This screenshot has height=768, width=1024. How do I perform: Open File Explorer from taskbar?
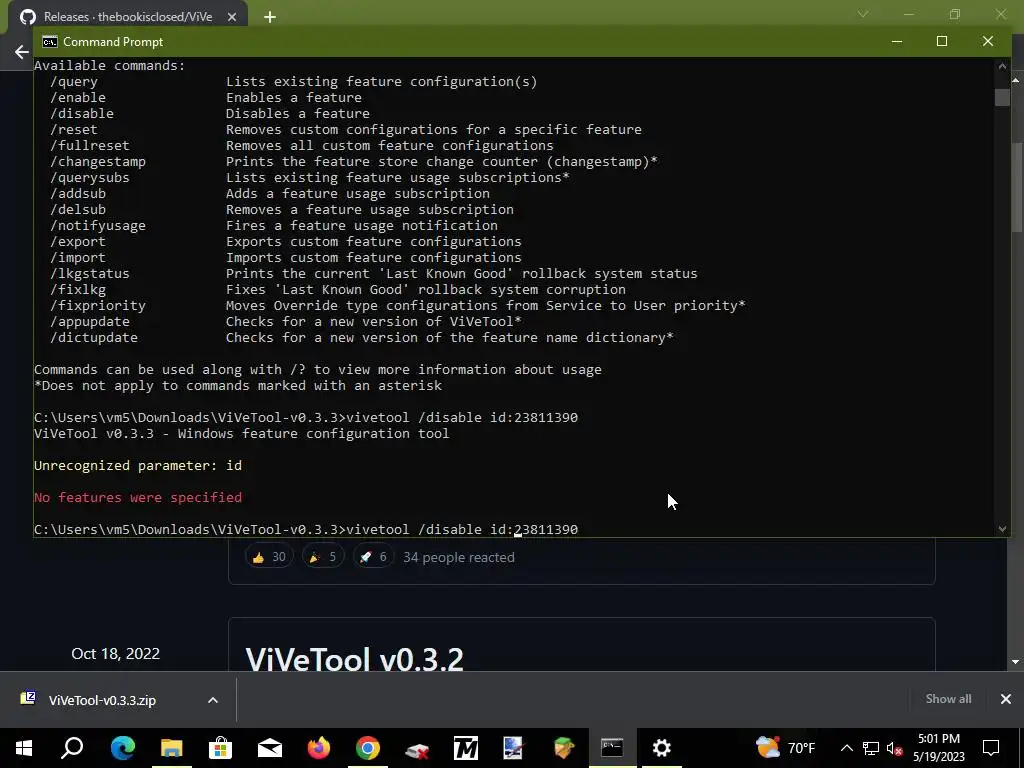(x=172, y=748)
